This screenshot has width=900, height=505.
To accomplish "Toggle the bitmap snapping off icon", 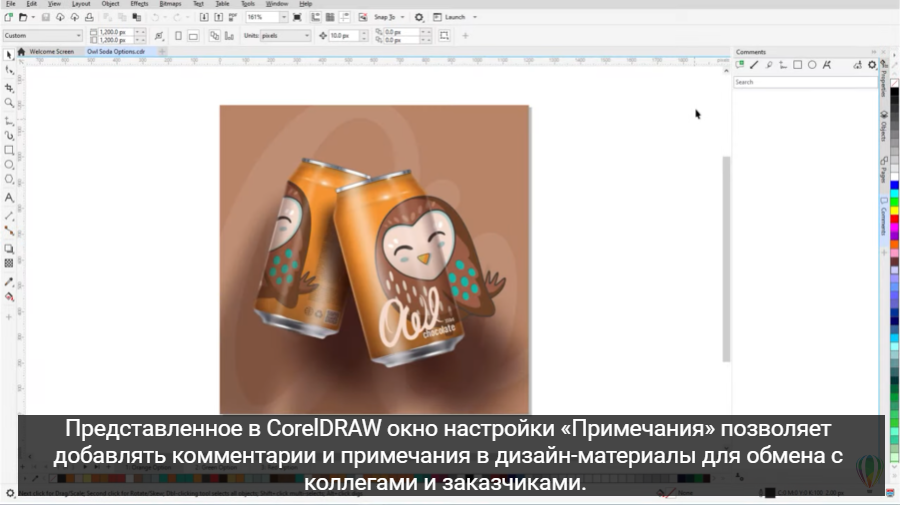I will (x=363, y=17).
